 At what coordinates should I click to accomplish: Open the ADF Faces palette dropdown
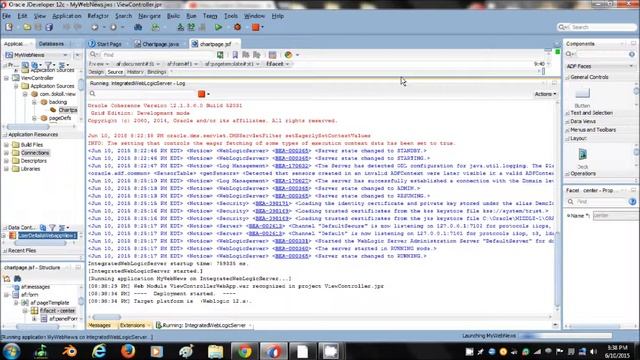631,66
